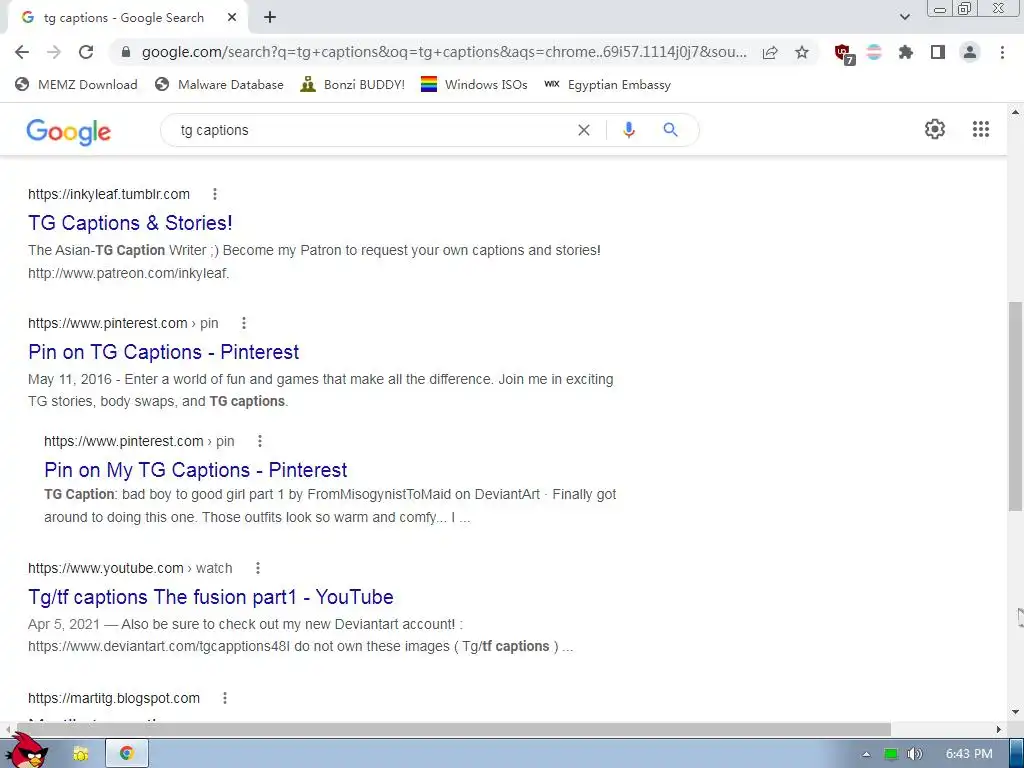Image resolution: width=1024 pixels, height=768 pixels.
Task: Open more options for inkyleaf.tumblr.com result
Action: tap(215, 194)
